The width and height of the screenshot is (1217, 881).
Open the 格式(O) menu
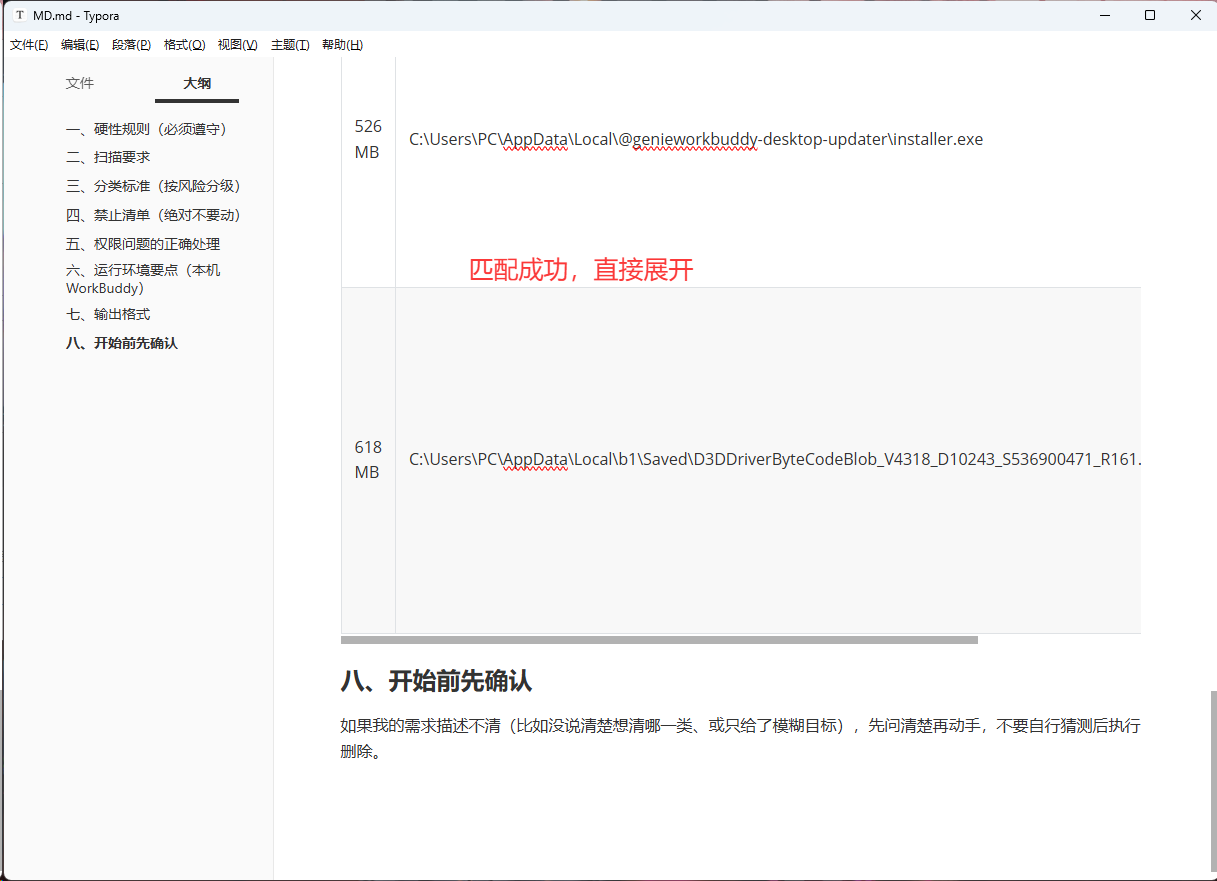[185, 45]
